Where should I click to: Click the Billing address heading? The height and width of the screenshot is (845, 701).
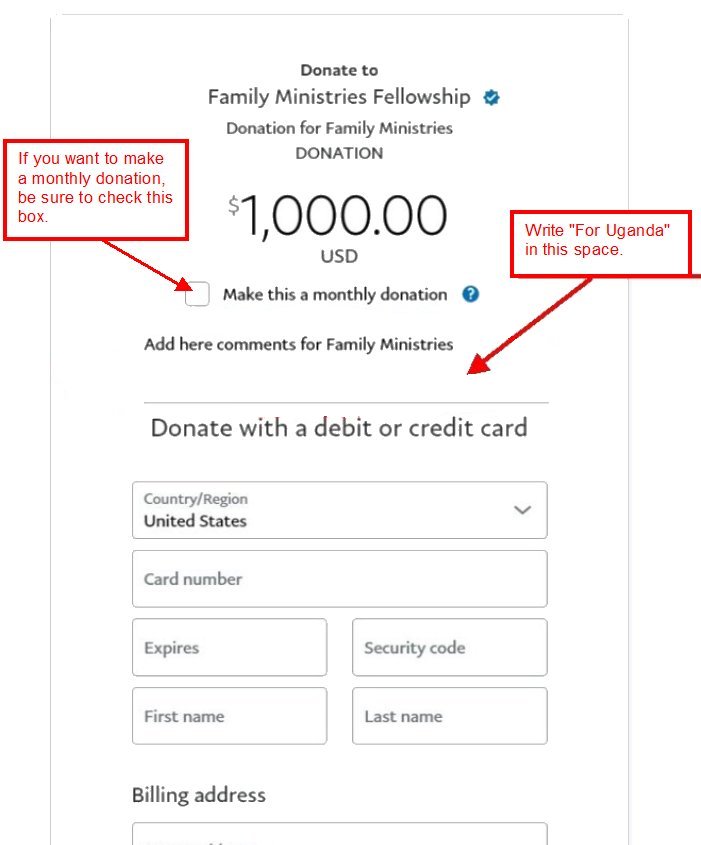point(199,795)
